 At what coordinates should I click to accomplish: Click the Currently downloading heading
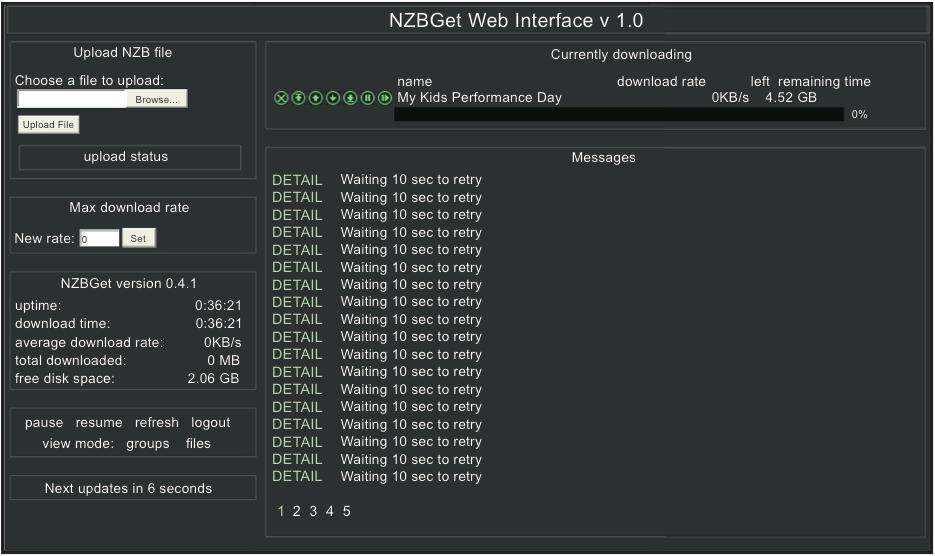coord(621,55)
